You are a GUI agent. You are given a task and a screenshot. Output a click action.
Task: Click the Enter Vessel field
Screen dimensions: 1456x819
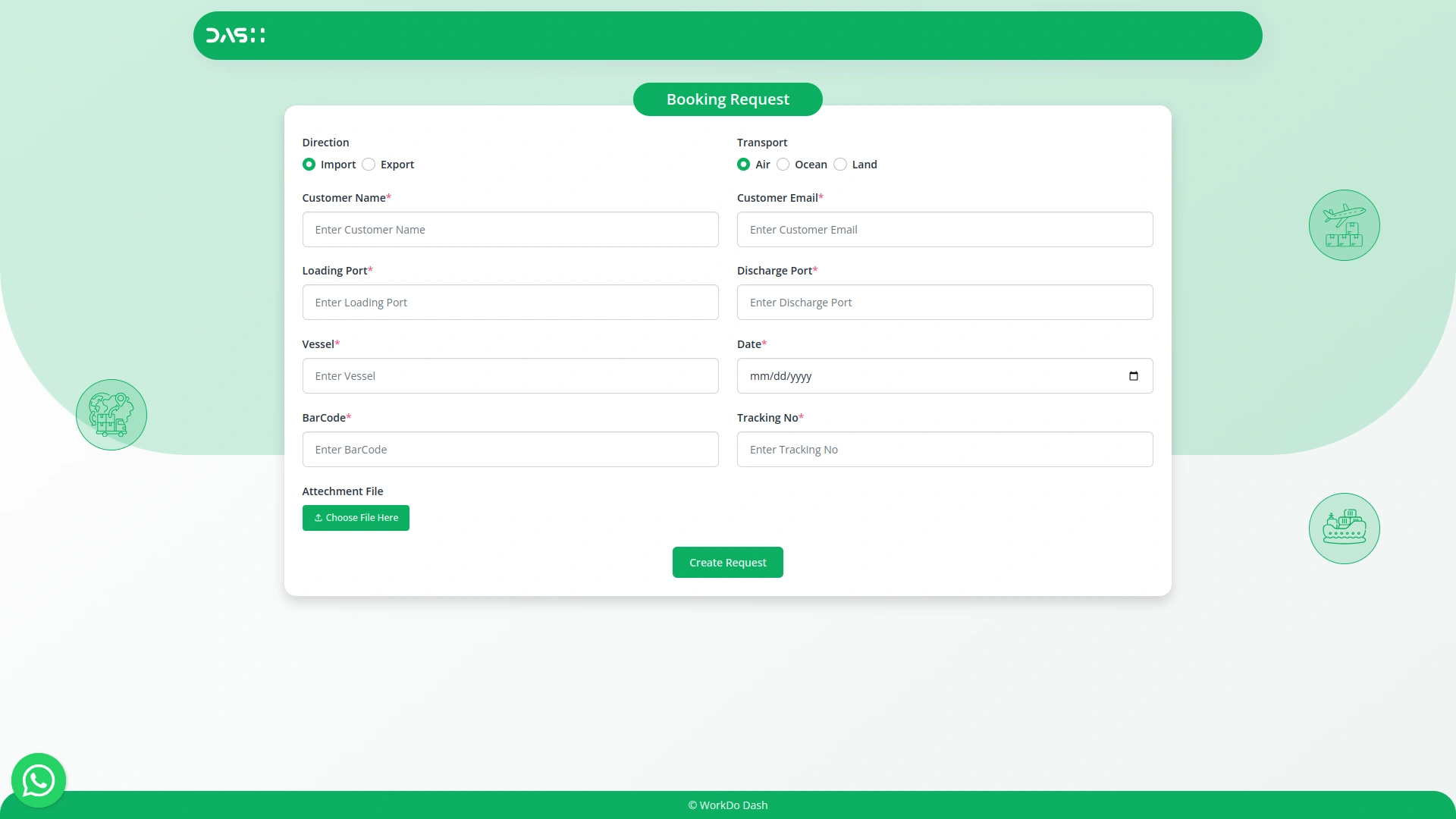[510, 375]
